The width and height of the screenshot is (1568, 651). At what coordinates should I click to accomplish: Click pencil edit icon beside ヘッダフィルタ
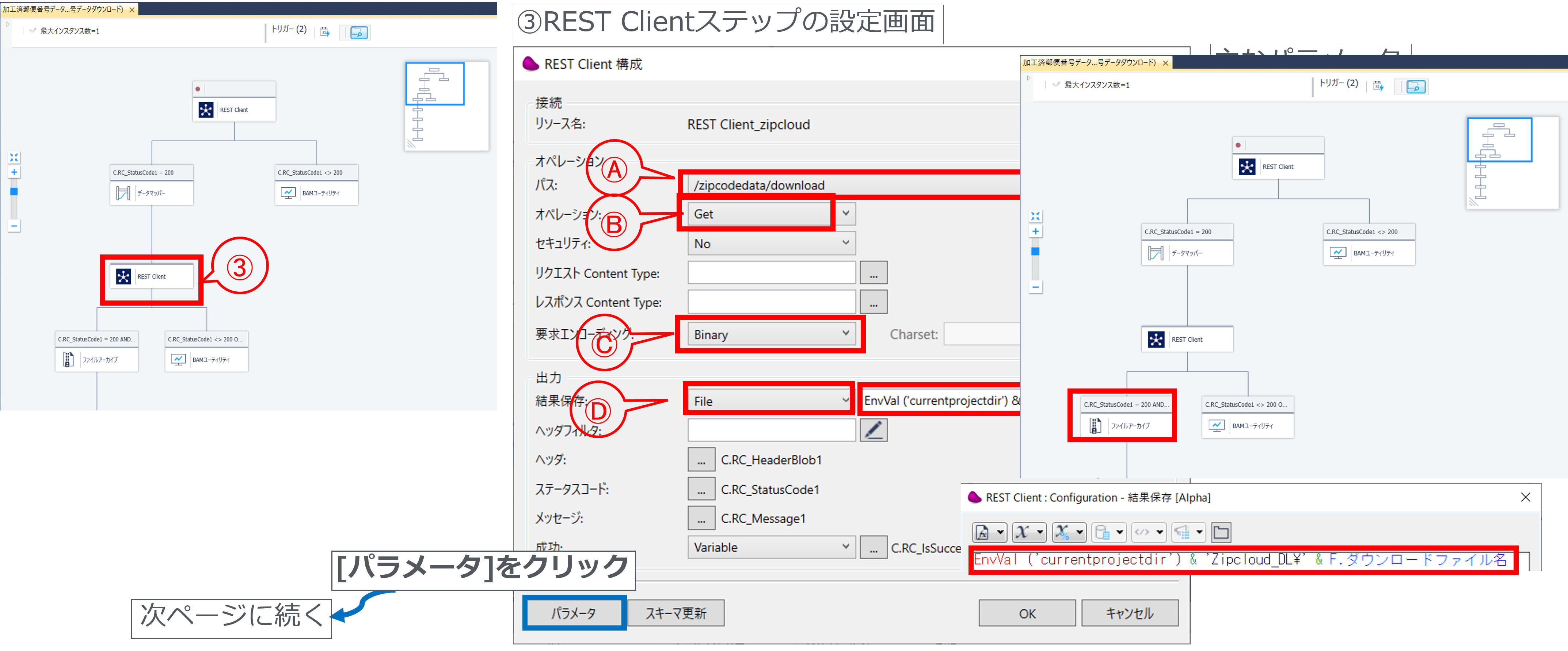[874, 430]
